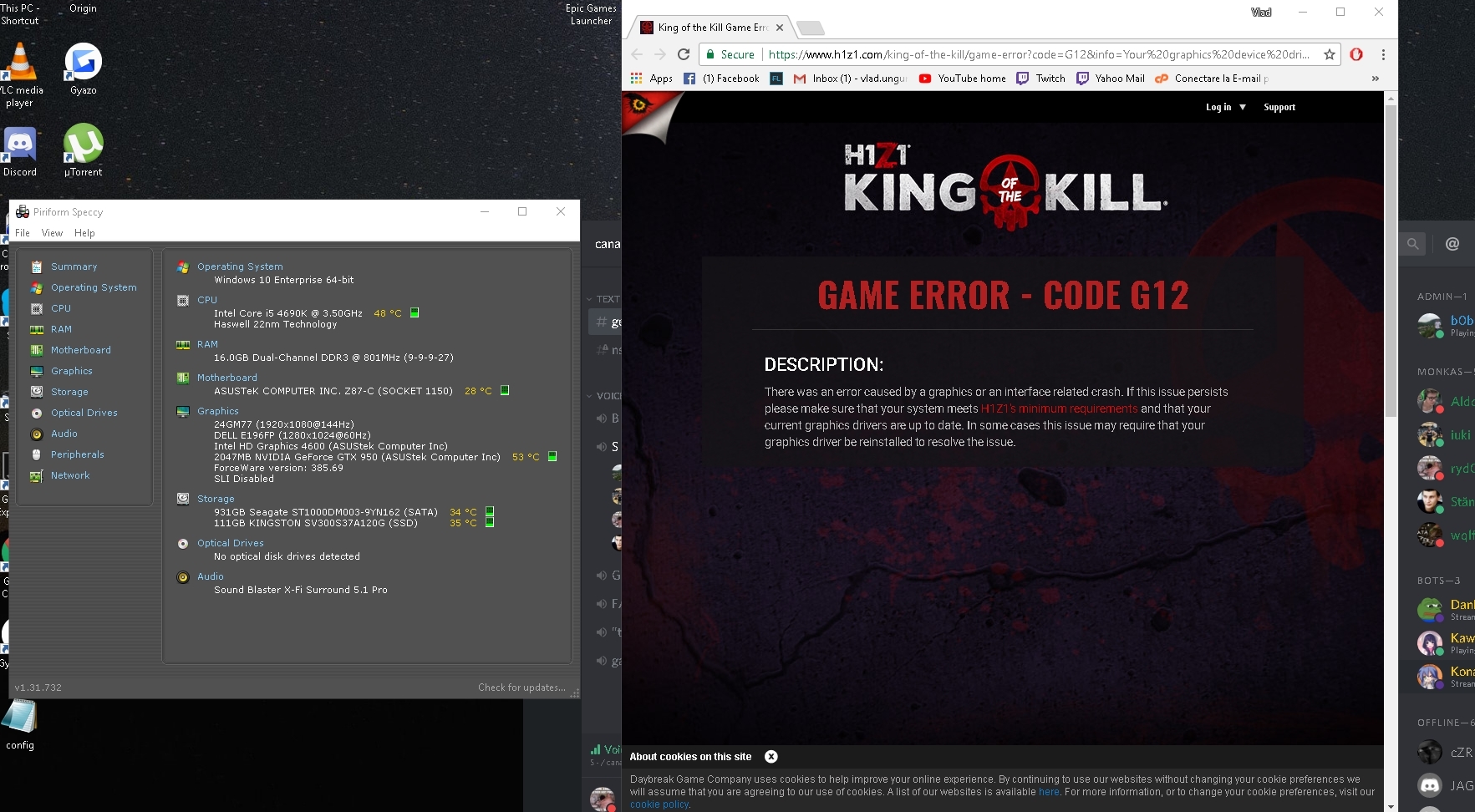This screenshot has height=812, width=1475.
Task: Open CPU heading link in summary pane
Action: click(207, 300)
